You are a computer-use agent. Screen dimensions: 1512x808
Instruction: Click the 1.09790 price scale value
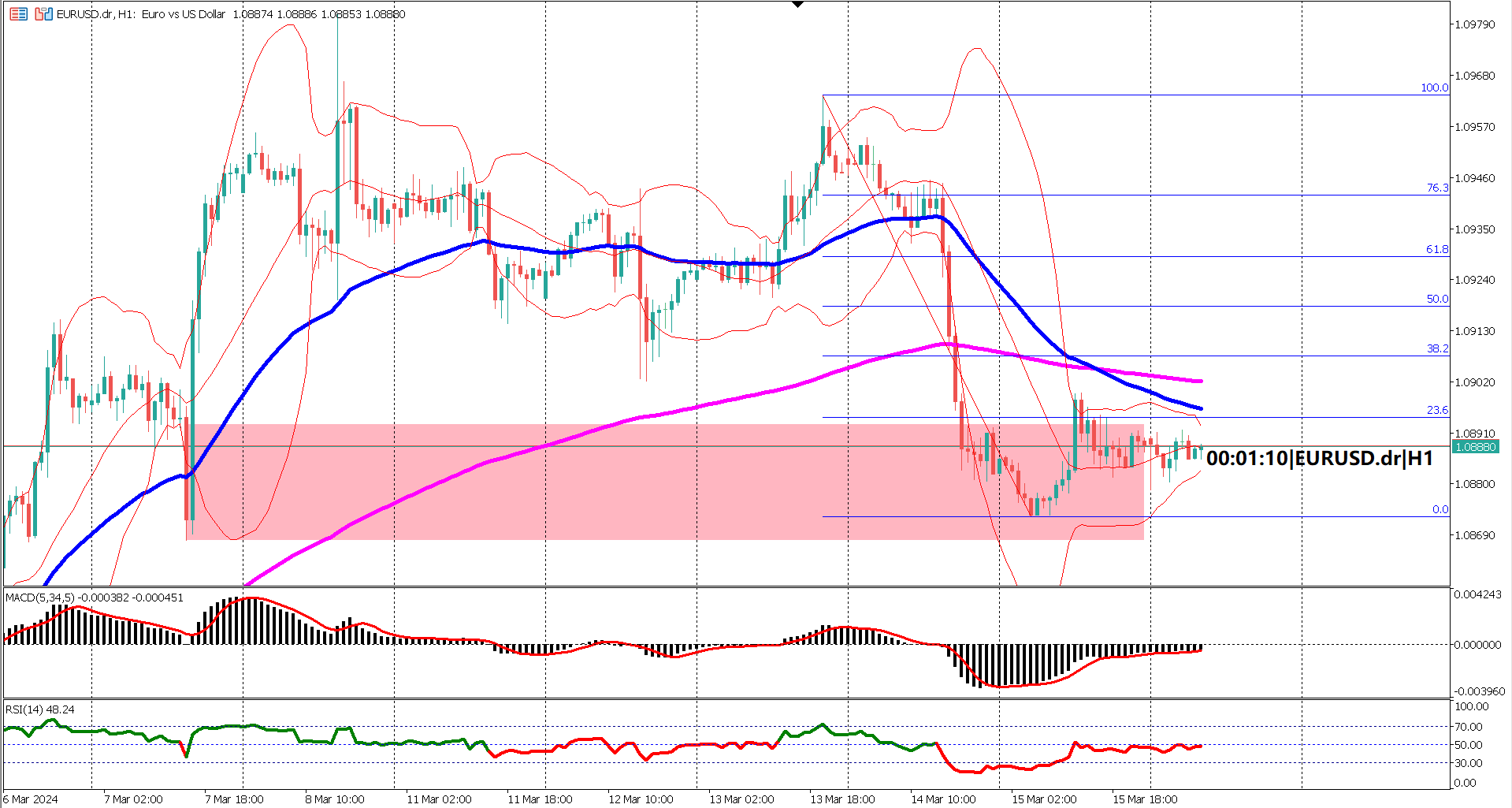coord(1475,24)
